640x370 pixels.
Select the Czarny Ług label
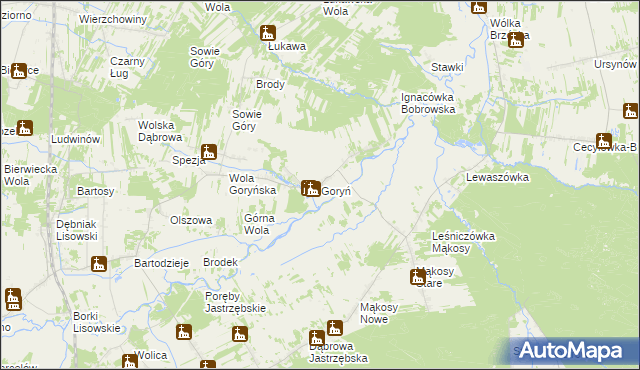[127, 67]
